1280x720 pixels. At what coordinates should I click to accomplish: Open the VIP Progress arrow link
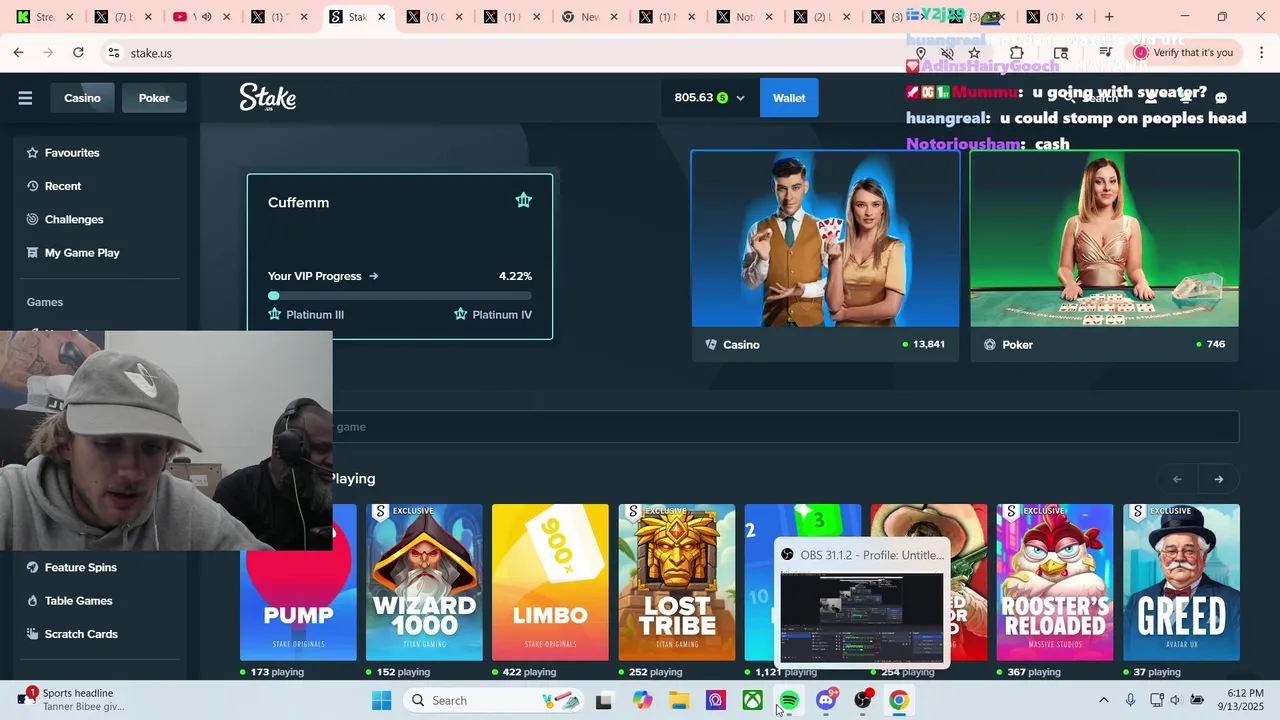[373, 276]
